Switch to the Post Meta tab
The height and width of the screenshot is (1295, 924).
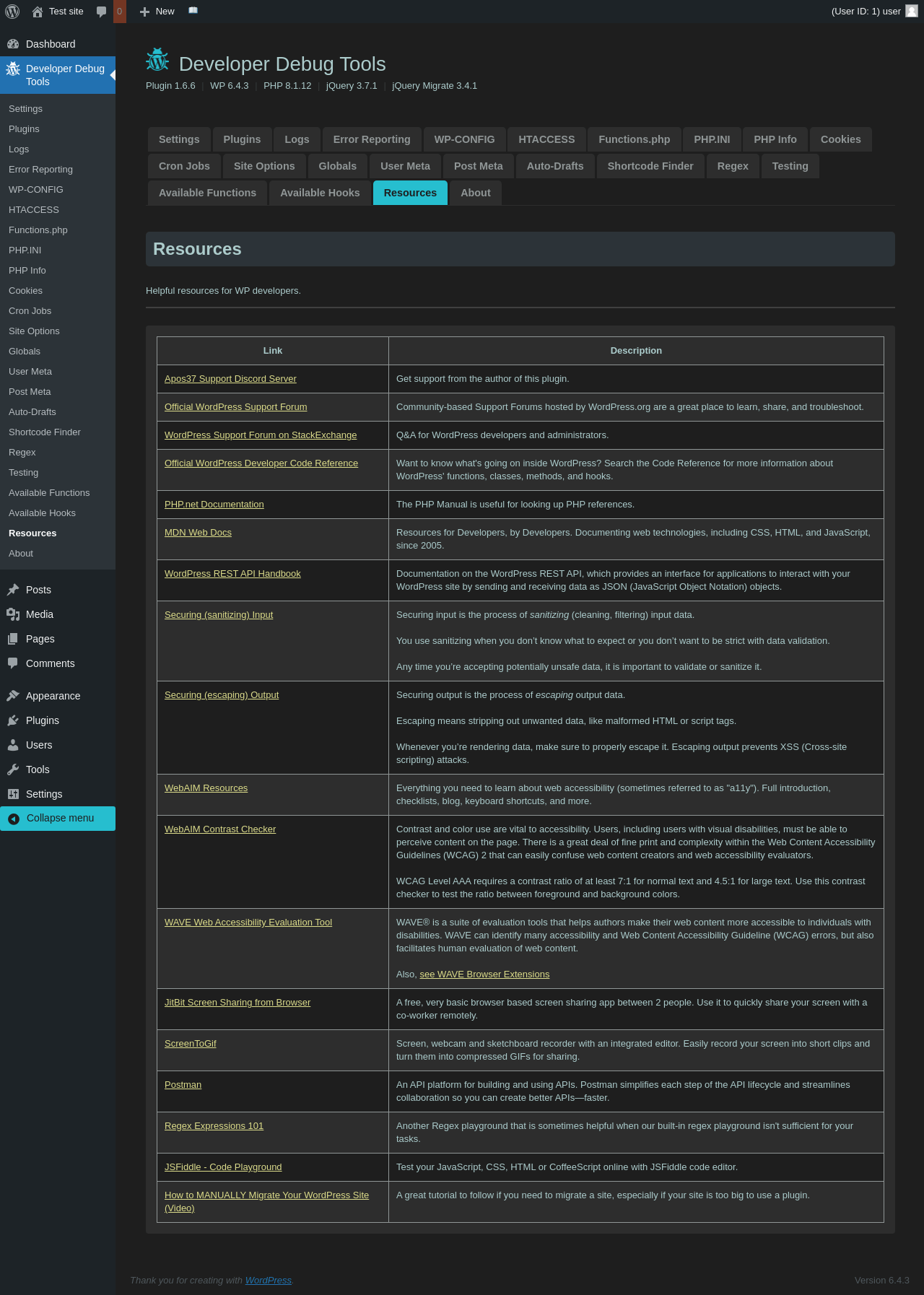pos(479,166)
